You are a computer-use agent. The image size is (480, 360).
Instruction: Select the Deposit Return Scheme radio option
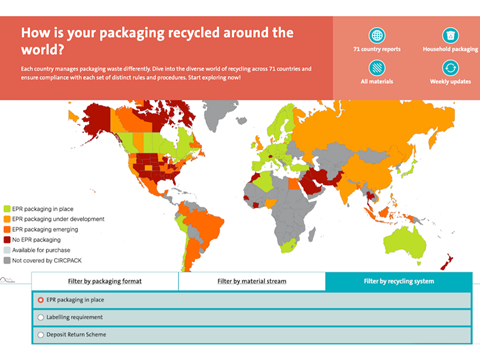(x=41, y=335)
